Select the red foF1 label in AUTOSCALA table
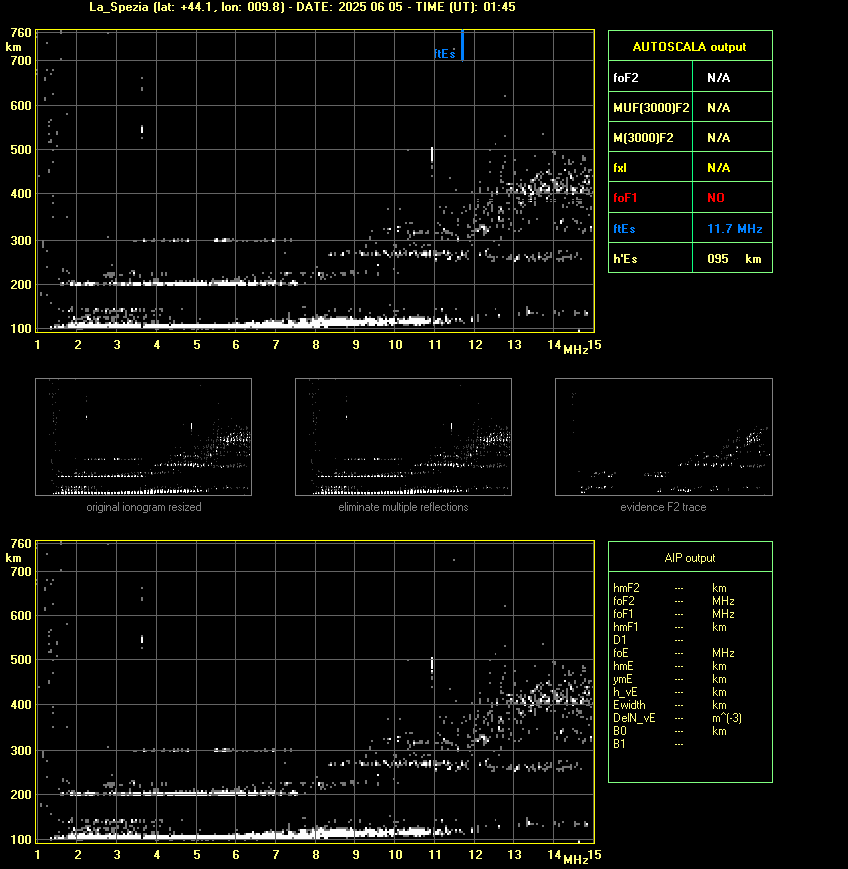 pyautogui.click(x=625, y=198)
